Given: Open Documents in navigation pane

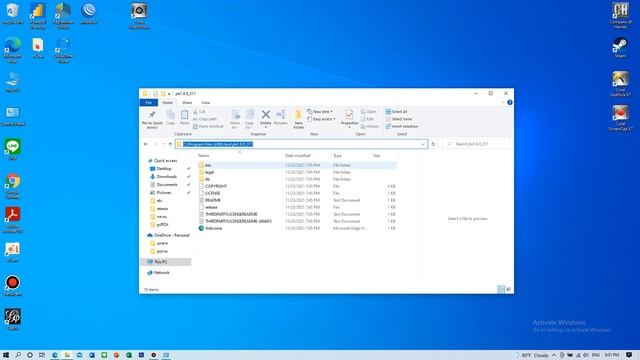Looking at the screenshot, I should pyautogui.click(x=167, y=184).
